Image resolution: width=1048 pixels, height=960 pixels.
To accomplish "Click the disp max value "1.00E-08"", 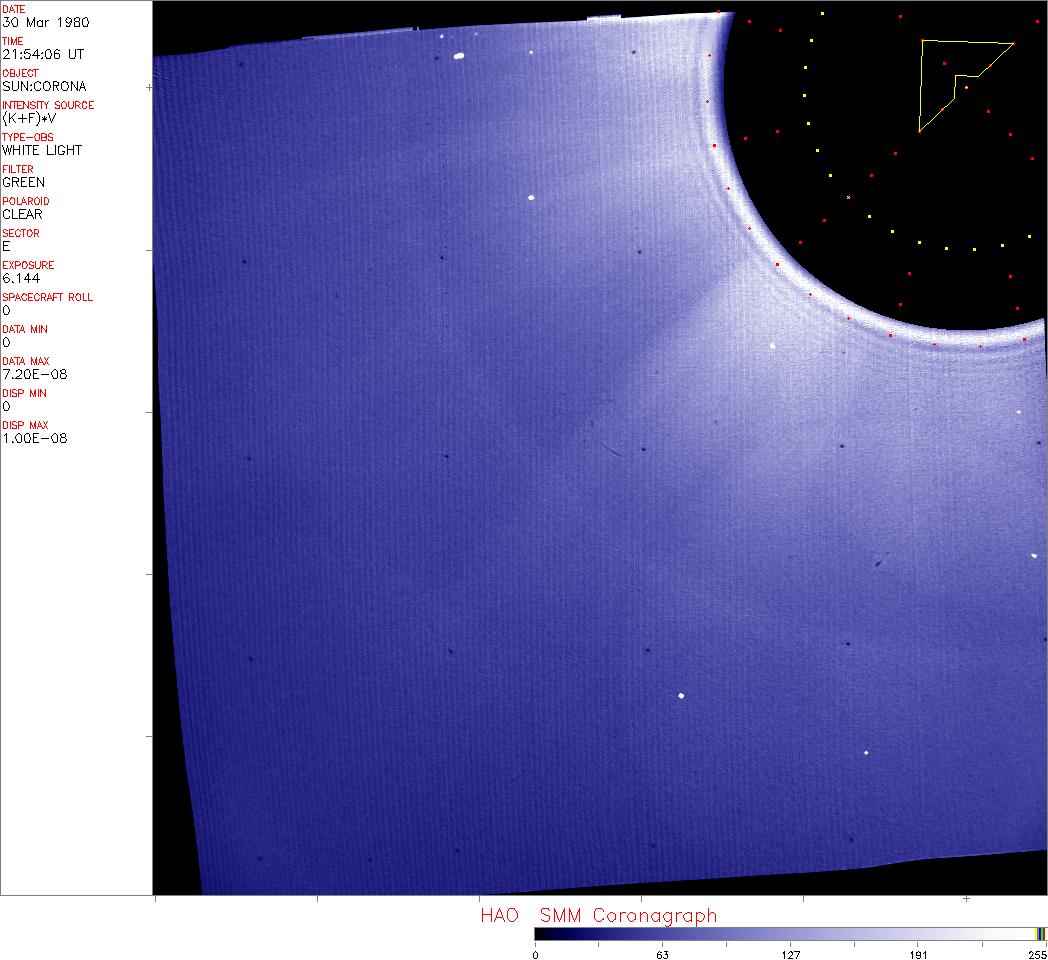I will (35, 438).
